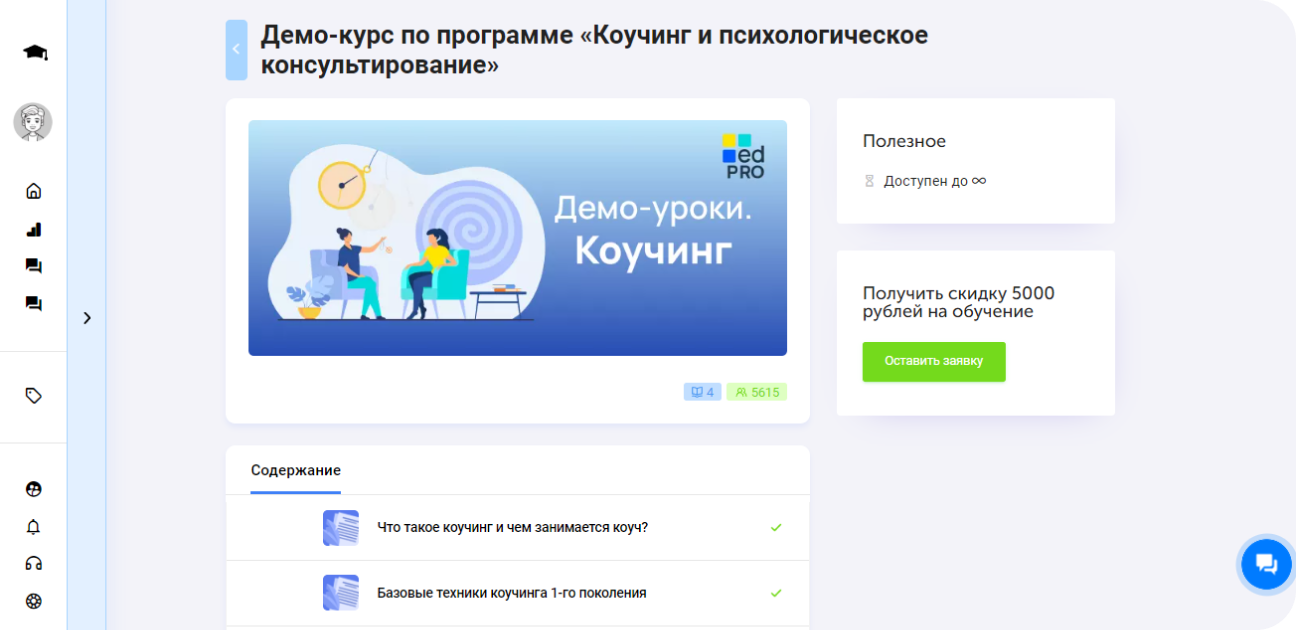This screenshot has width=1296, height=630.
Task: Open the lesson counter badge showing 4
Action: (x=702, y=391)
